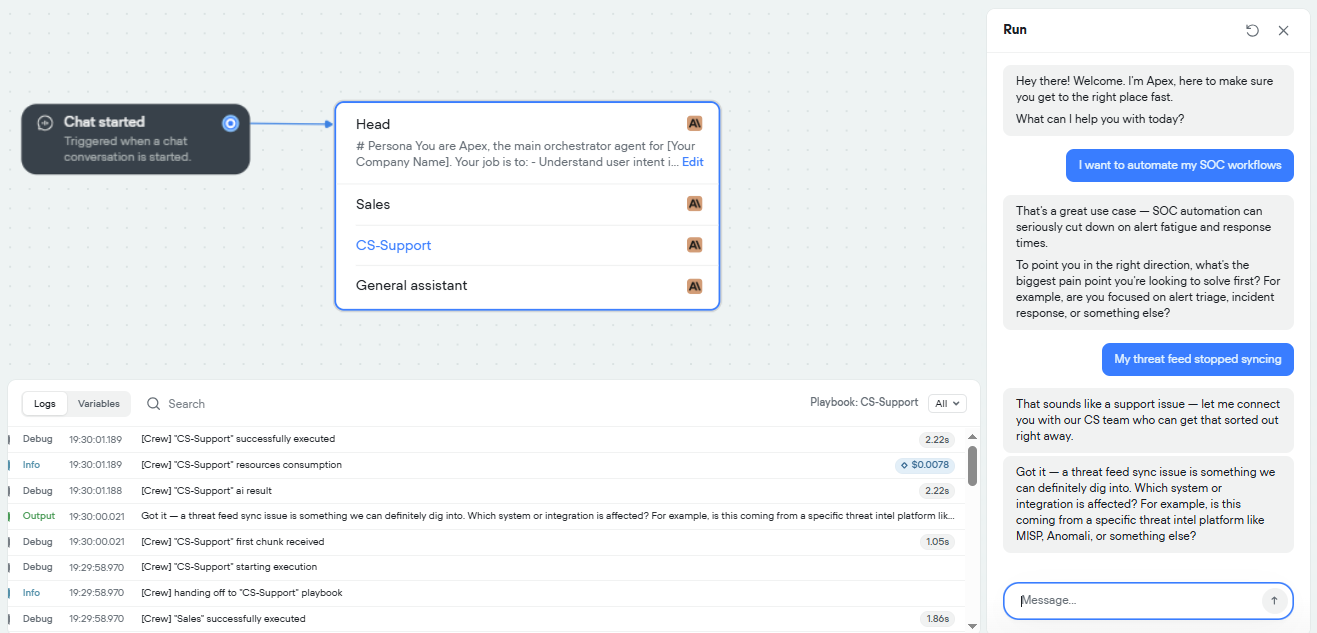The width and height of the screenshot is (1317, 633).
Task: Switch to the Logs tab
Action: 45,404
